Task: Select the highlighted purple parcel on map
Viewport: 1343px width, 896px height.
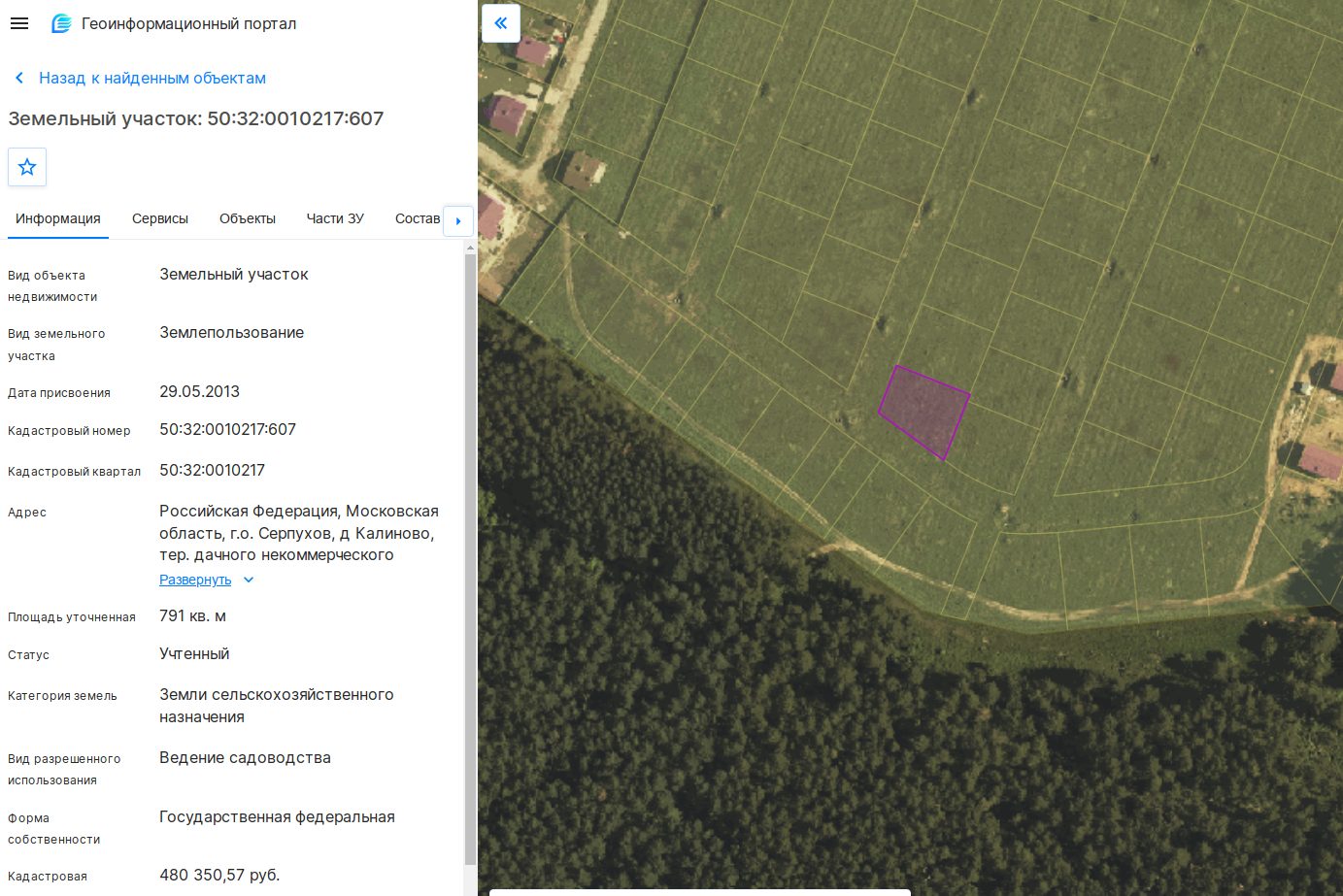Action: [x=923, y=412]
